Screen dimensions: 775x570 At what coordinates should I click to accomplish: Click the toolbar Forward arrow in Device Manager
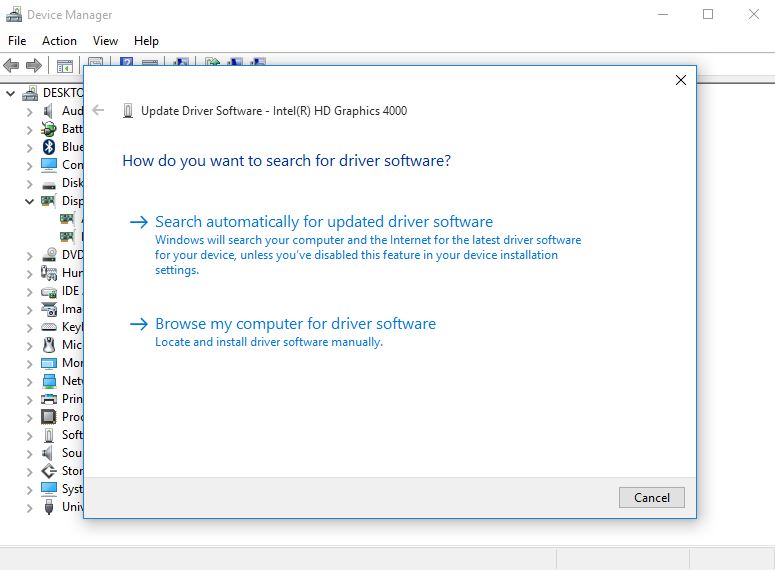click(34, 66)
